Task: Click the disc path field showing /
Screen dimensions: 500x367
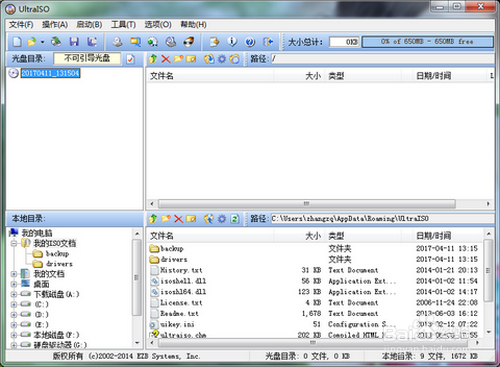Action: (x=382, y=59)
